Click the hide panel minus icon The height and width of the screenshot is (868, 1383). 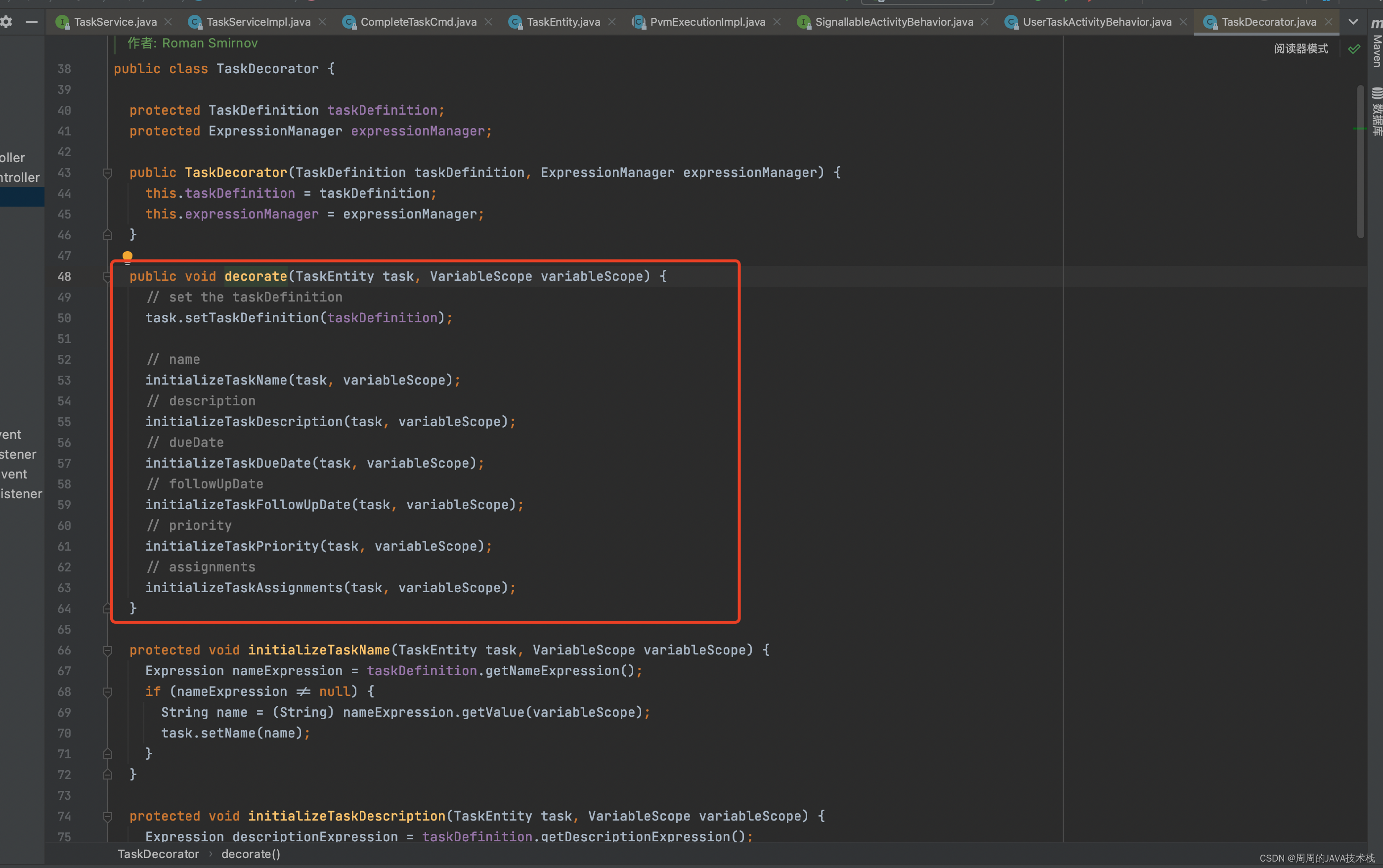click(32, 22)
